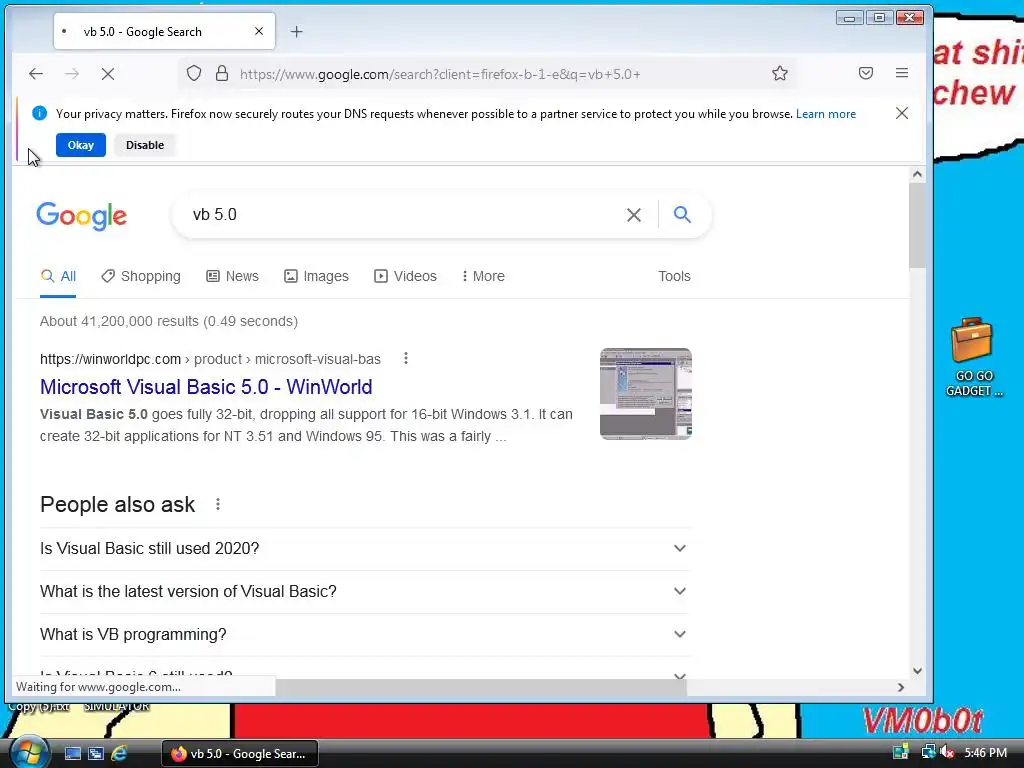Go back with the browser back arrow

(x=36, y=74)
